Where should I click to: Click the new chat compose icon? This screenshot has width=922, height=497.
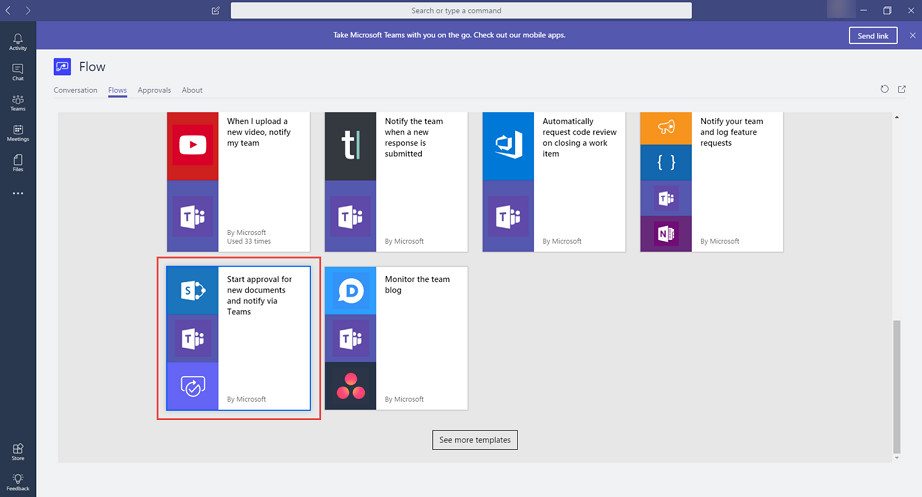coord(216,10)
